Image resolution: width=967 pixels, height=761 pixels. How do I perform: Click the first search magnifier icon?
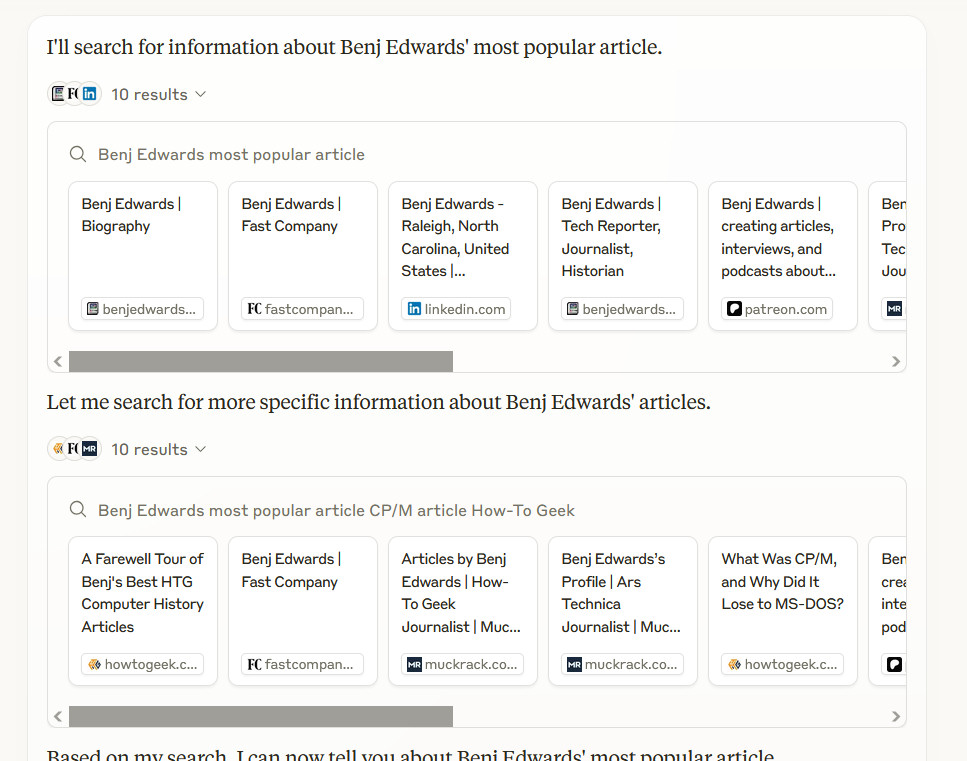coord(77,154)
